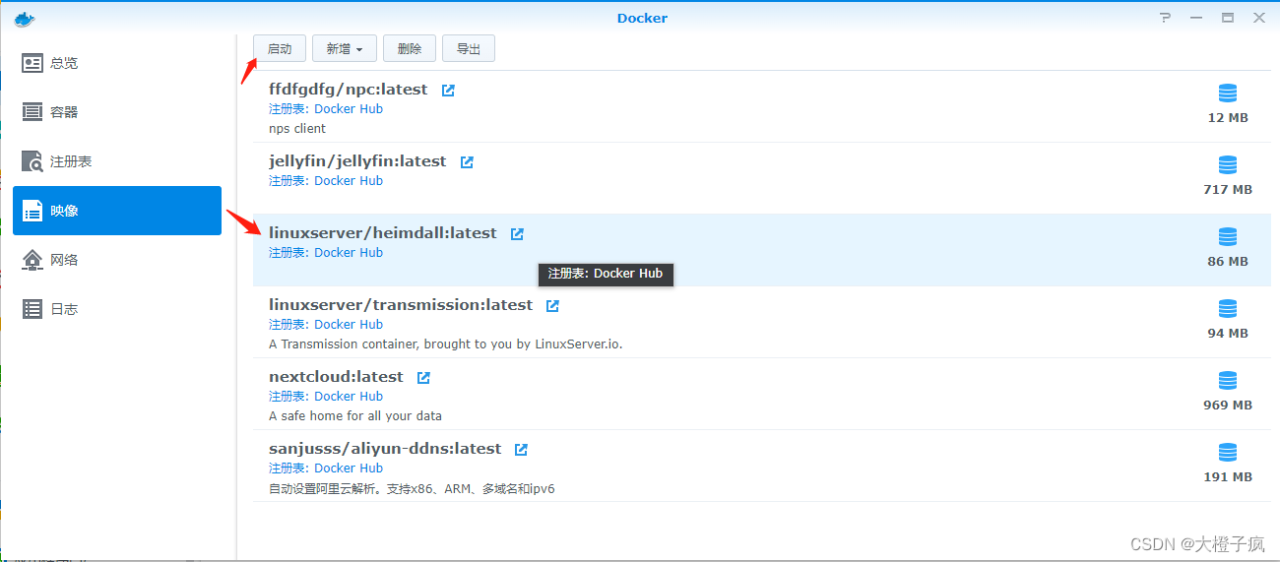Image resolution: width=1280 pixels, height=562 pixels.
Task: Open external link icon for nextcloud:latest
Action: (x=423, y=378)
